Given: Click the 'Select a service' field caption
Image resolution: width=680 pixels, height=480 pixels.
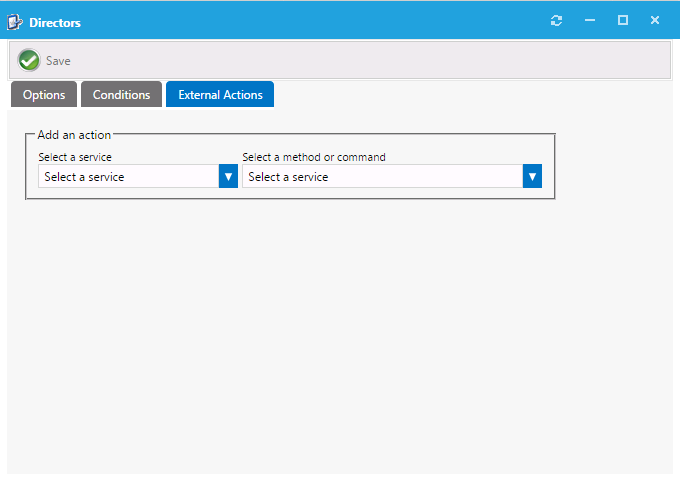Looking at the screenshot, I should point(75,157).
